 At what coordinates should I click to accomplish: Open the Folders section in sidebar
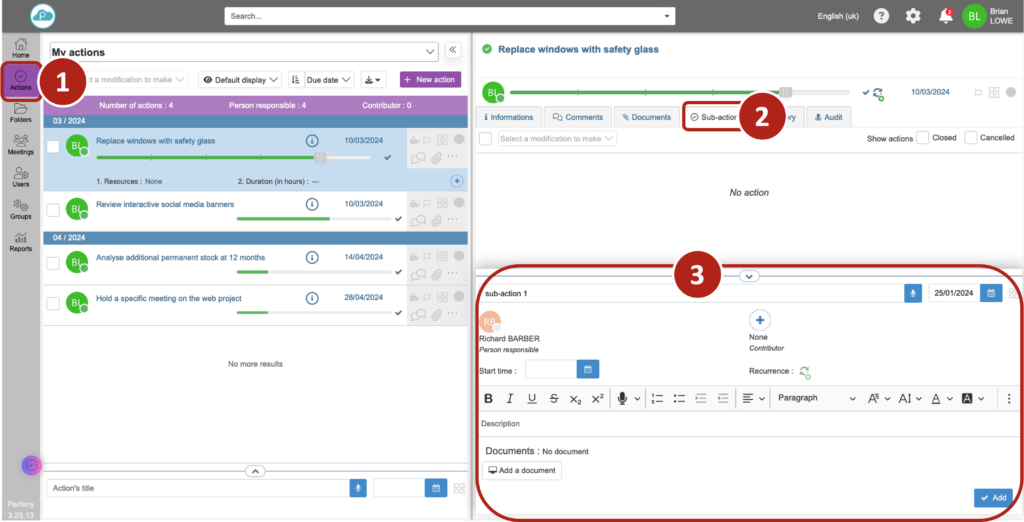click(x=20, y=112)
